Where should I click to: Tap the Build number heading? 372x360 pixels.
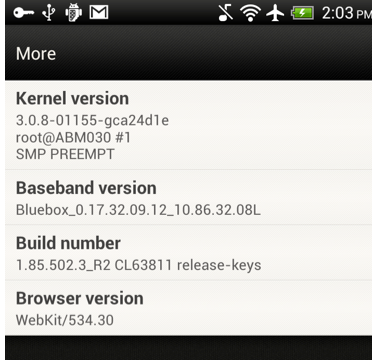(x=68, y=243)
